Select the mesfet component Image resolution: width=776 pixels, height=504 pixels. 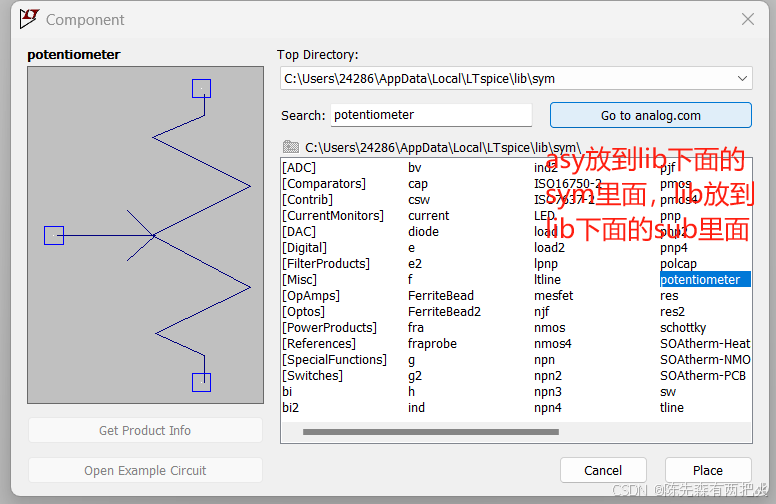click(x=553, y=296)
